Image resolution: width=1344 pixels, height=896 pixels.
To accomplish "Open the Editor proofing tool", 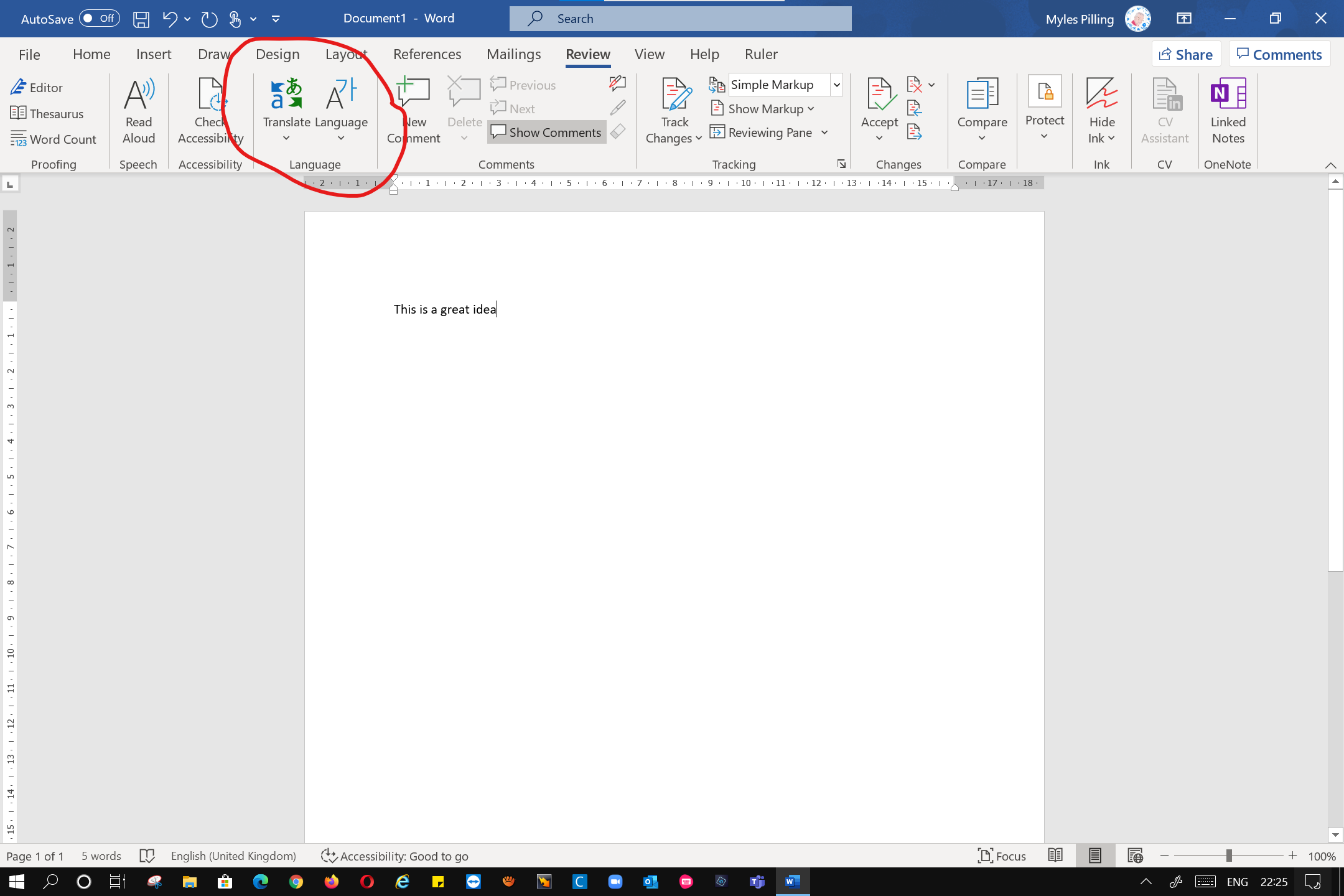I will tap(37, 88).
